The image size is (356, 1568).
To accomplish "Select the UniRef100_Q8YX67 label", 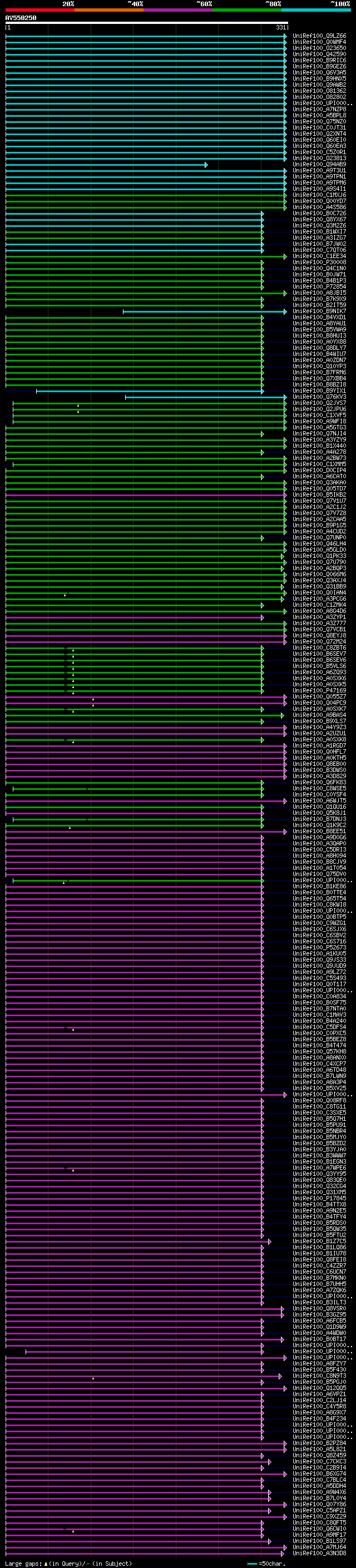I will pos(319,219).
